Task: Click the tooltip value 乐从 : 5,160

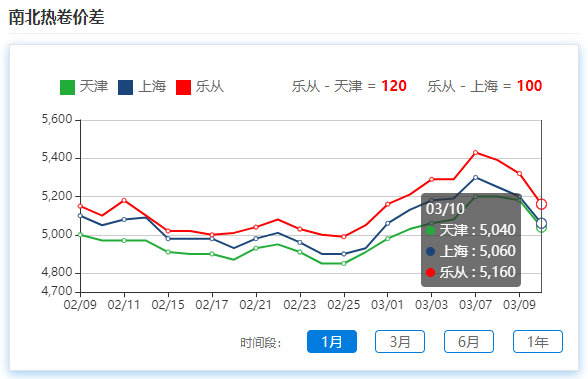Action: click(x=471, y=272)
